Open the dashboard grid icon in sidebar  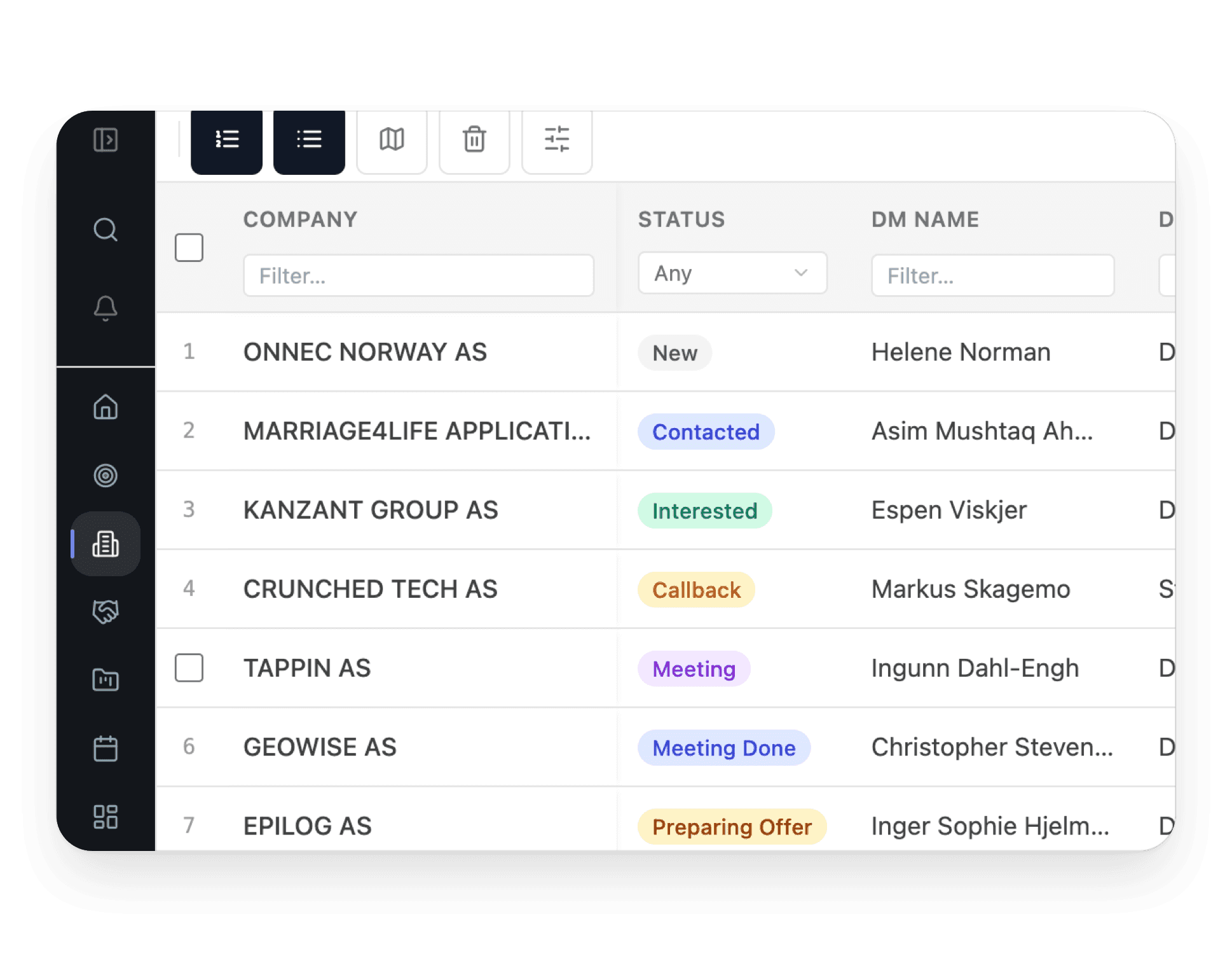(106, 817)
